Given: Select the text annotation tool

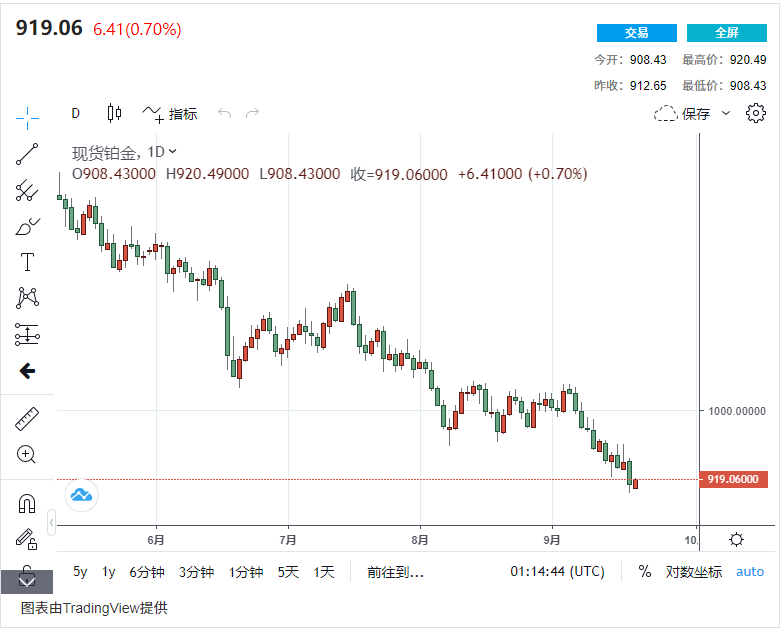Looking at the screenshot, I should click(x=27, y=263).
